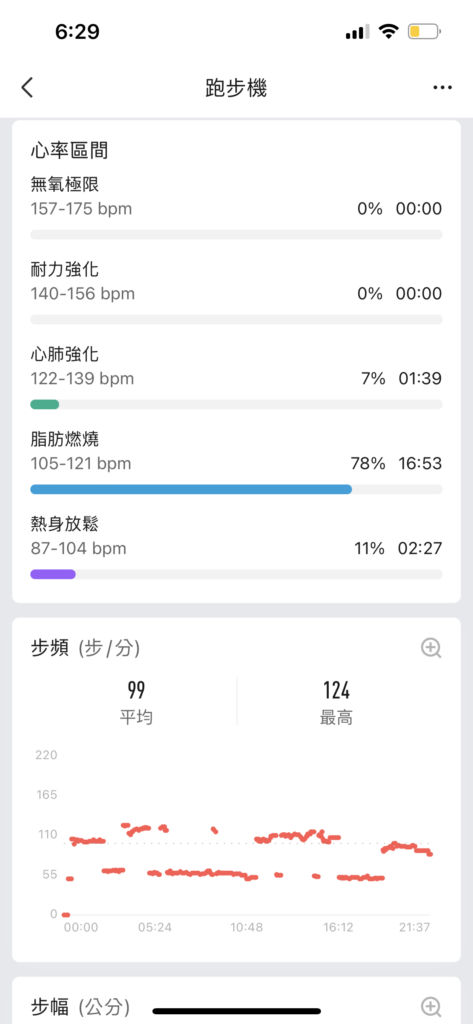Tap the 步幅 stride chart magnifier icon
473x1024 pixels.
(x=431, y=1006)
